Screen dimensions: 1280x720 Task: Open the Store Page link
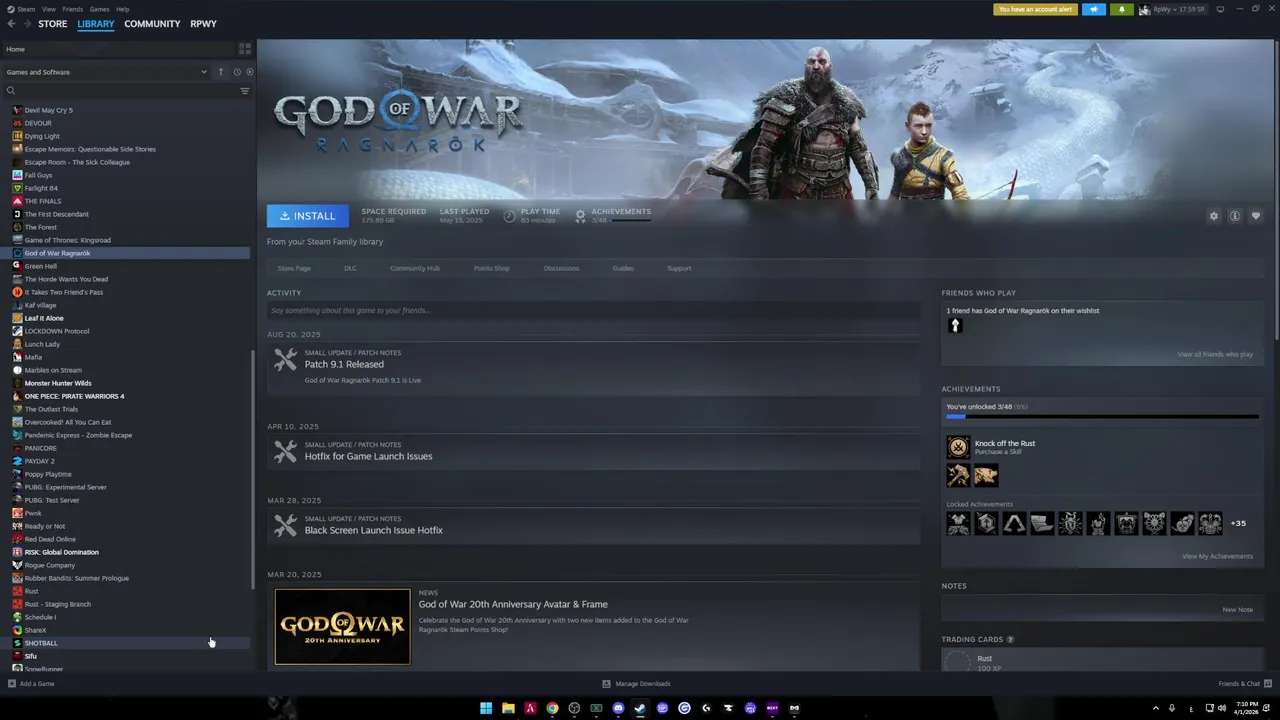tap(294, 268)
